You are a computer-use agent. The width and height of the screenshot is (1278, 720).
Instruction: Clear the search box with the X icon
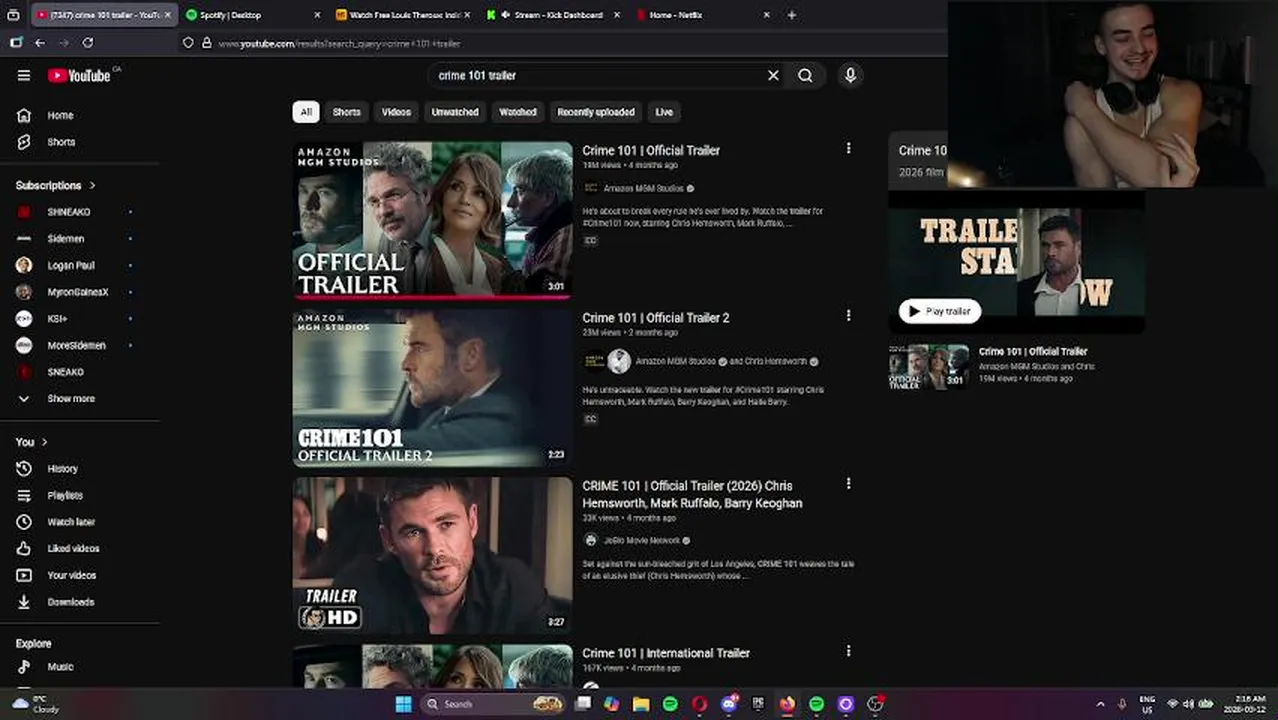[773, 75]
